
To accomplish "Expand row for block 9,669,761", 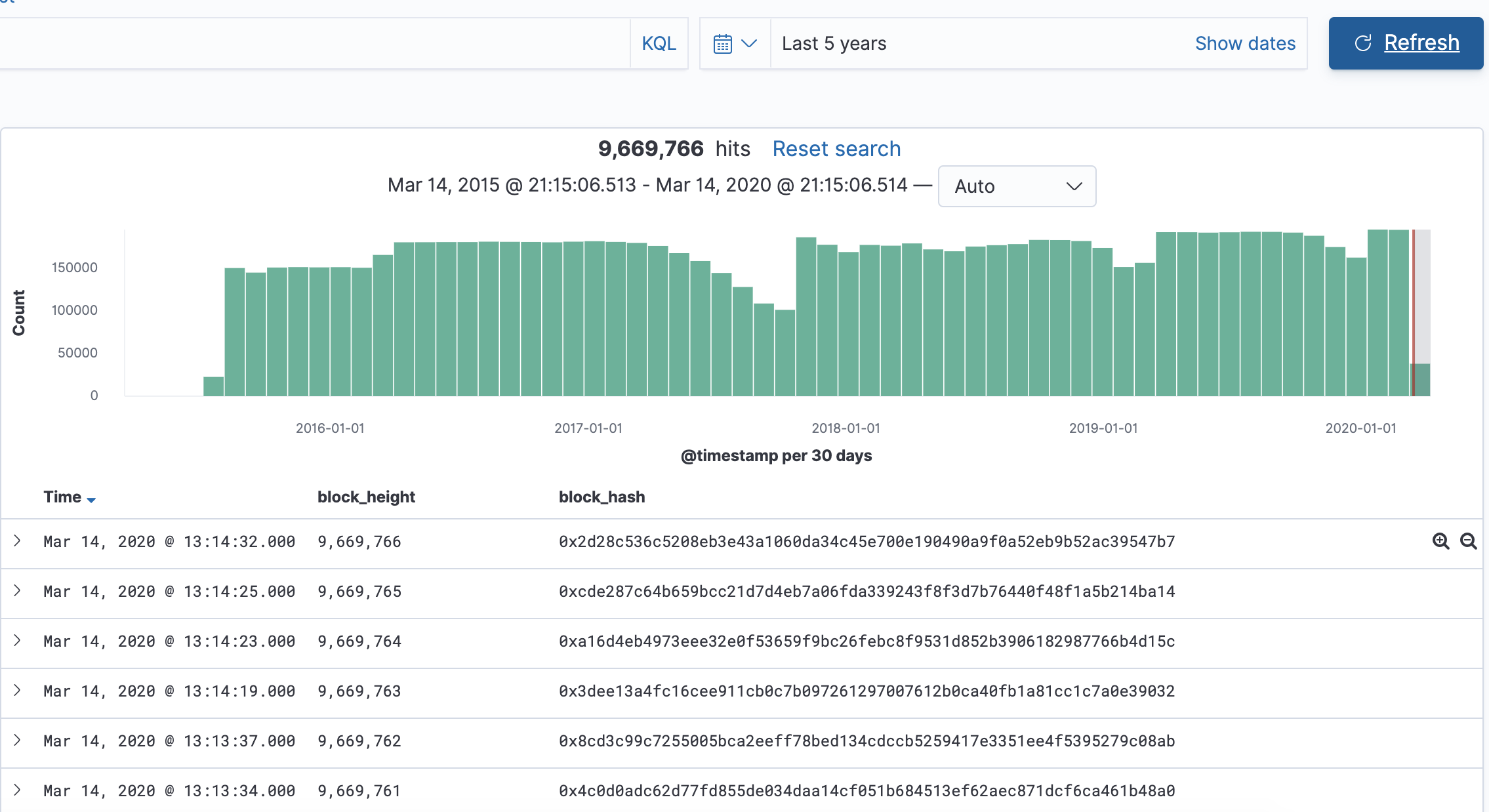I will (18, 790).
